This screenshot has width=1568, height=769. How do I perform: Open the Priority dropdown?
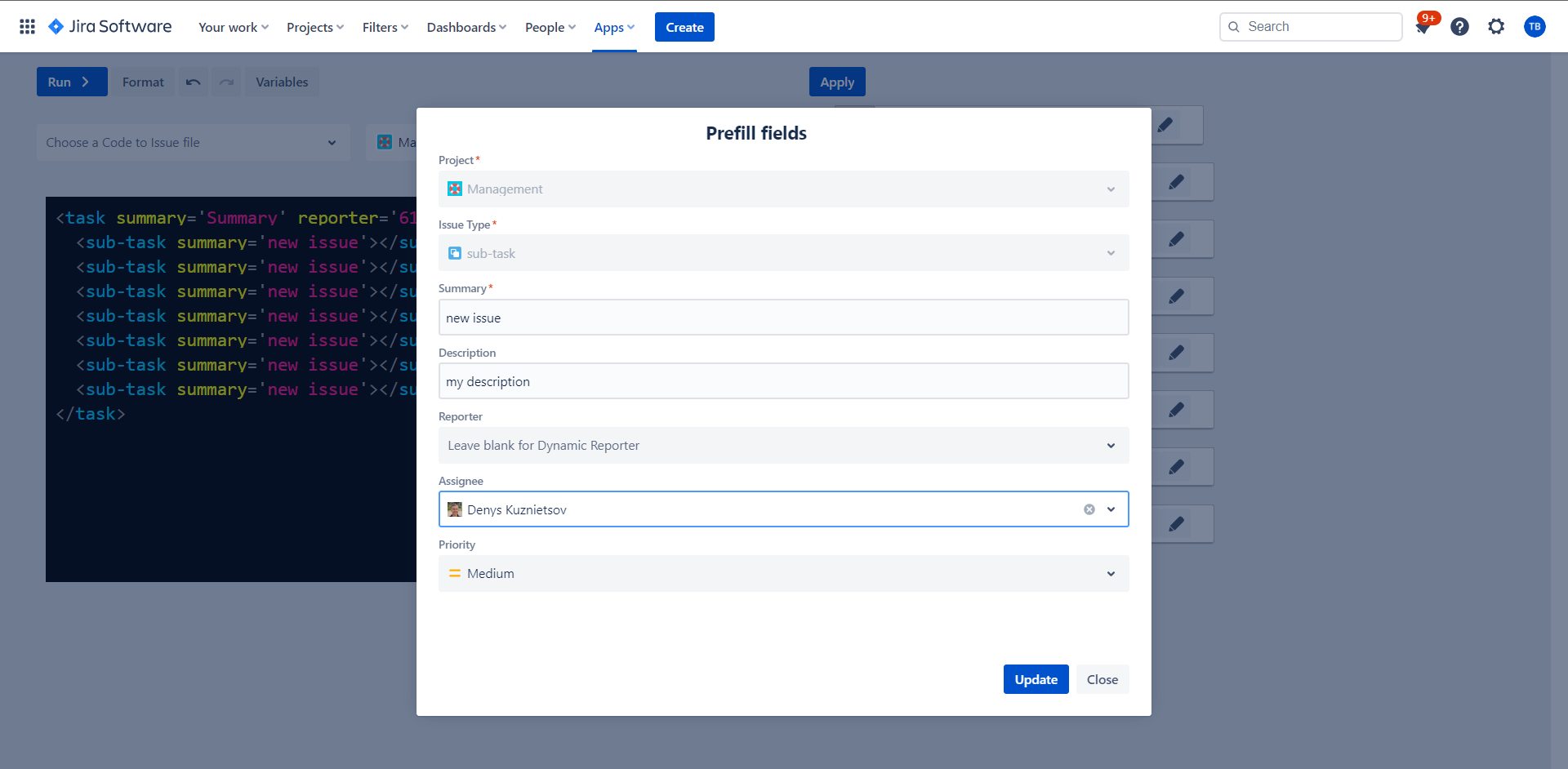click(784, 574)
